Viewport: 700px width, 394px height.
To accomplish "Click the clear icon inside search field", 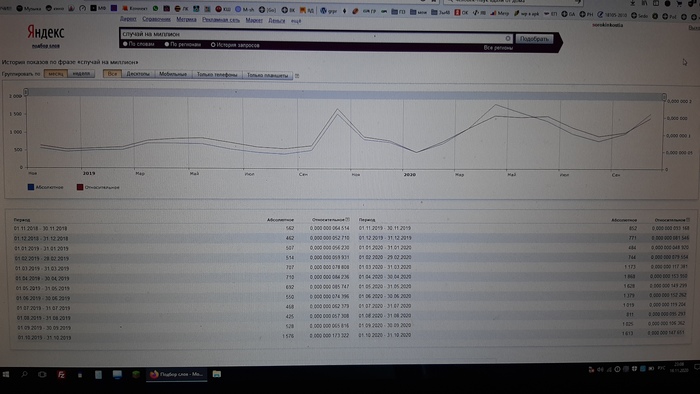I will click(x=508, y=38).
